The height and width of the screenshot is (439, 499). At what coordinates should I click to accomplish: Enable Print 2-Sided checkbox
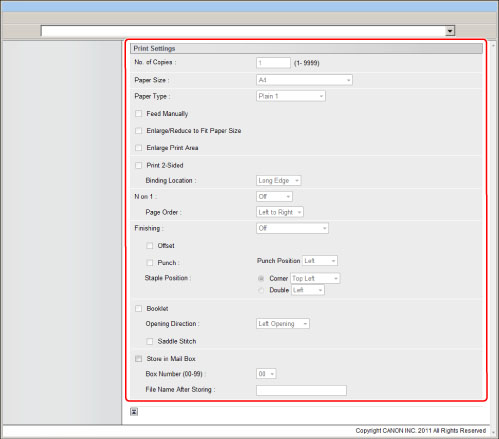[x=139, y=165]
